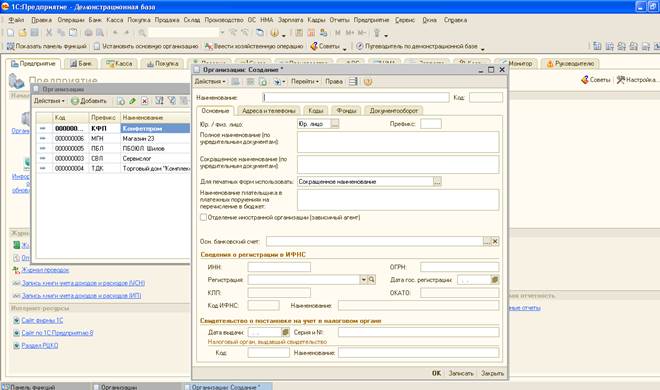
Task: Select the Магазин 23 row in organizations list
Action: coord(113,138)
